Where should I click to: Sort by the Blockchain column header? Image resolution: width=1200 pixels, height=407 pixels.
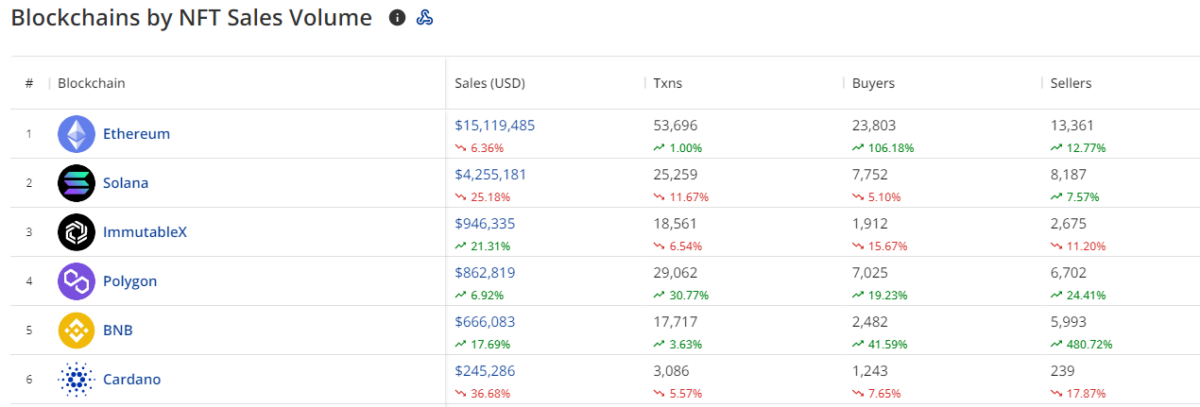pos(92,83)
